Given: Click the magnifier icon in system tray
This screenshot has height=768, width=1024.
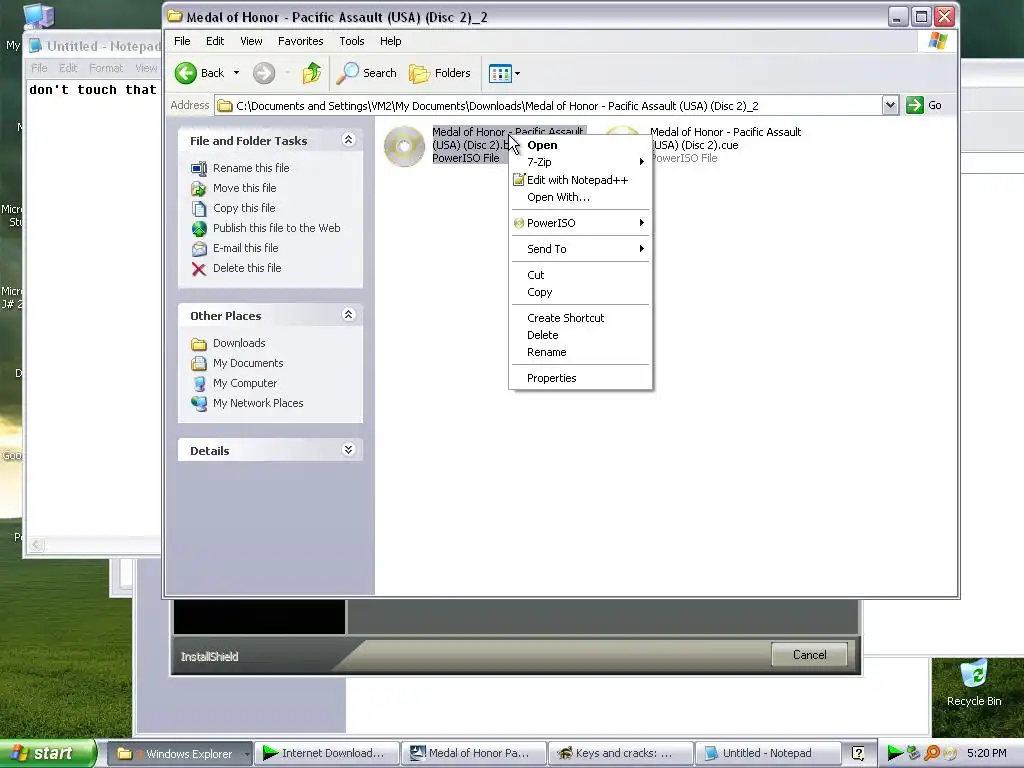Looking at the screenshot, I should point(932,754).
